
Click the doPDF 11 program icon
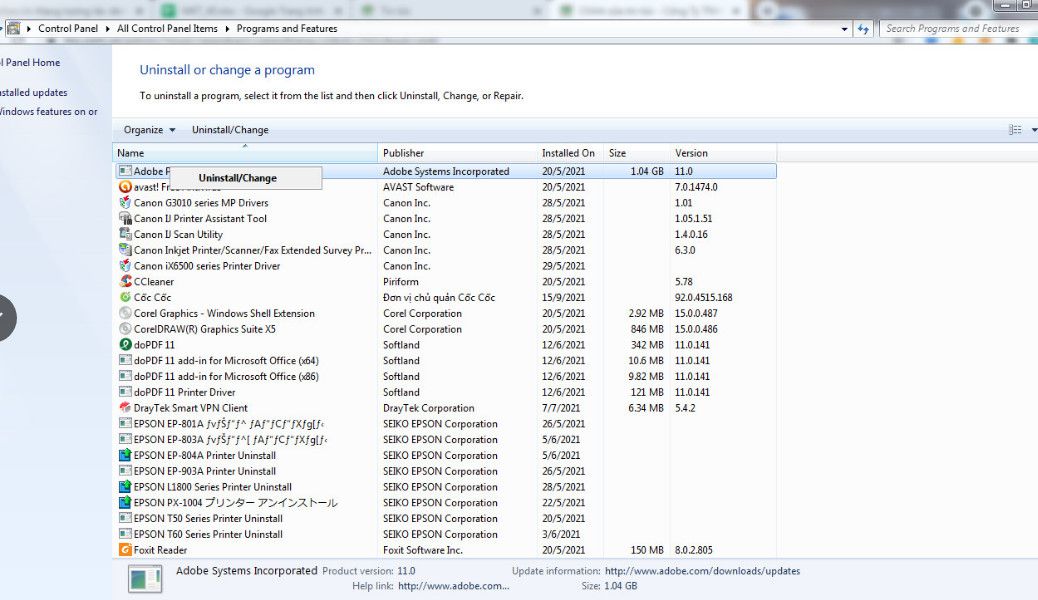click(x=125, y=345)
